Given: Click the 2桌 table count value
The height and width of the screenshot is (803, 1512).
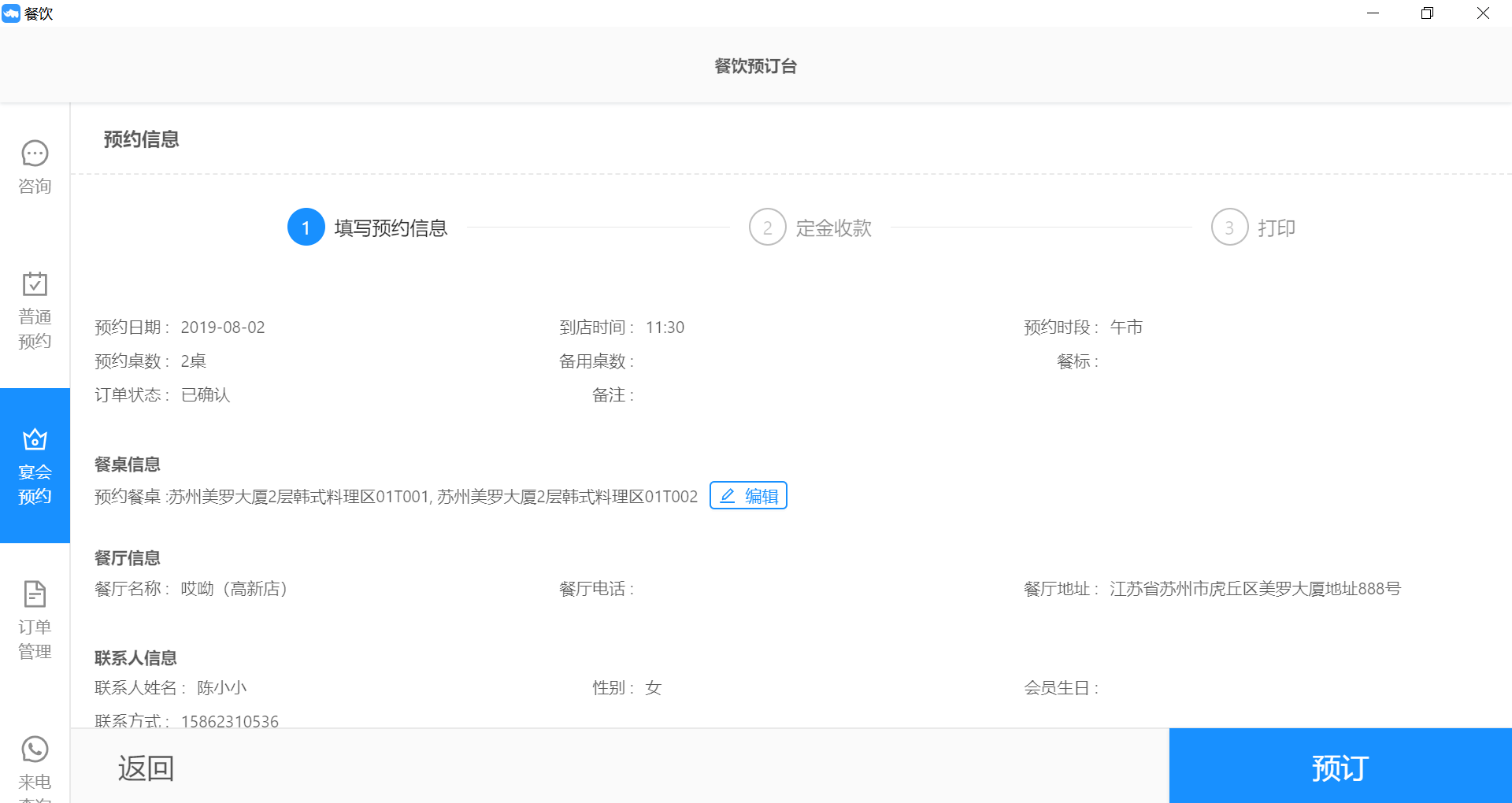Looking at the screenshot, I should (x=194, y=361).
